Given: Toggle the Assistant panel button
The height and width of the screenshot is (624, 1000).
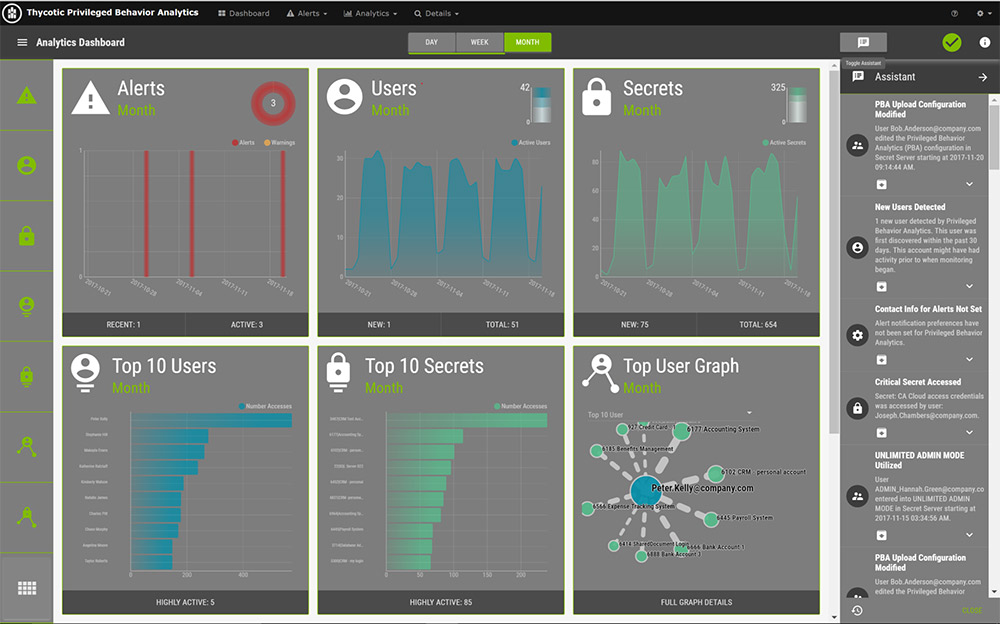Looking at the screenshot, I should (x=863, y=42).
